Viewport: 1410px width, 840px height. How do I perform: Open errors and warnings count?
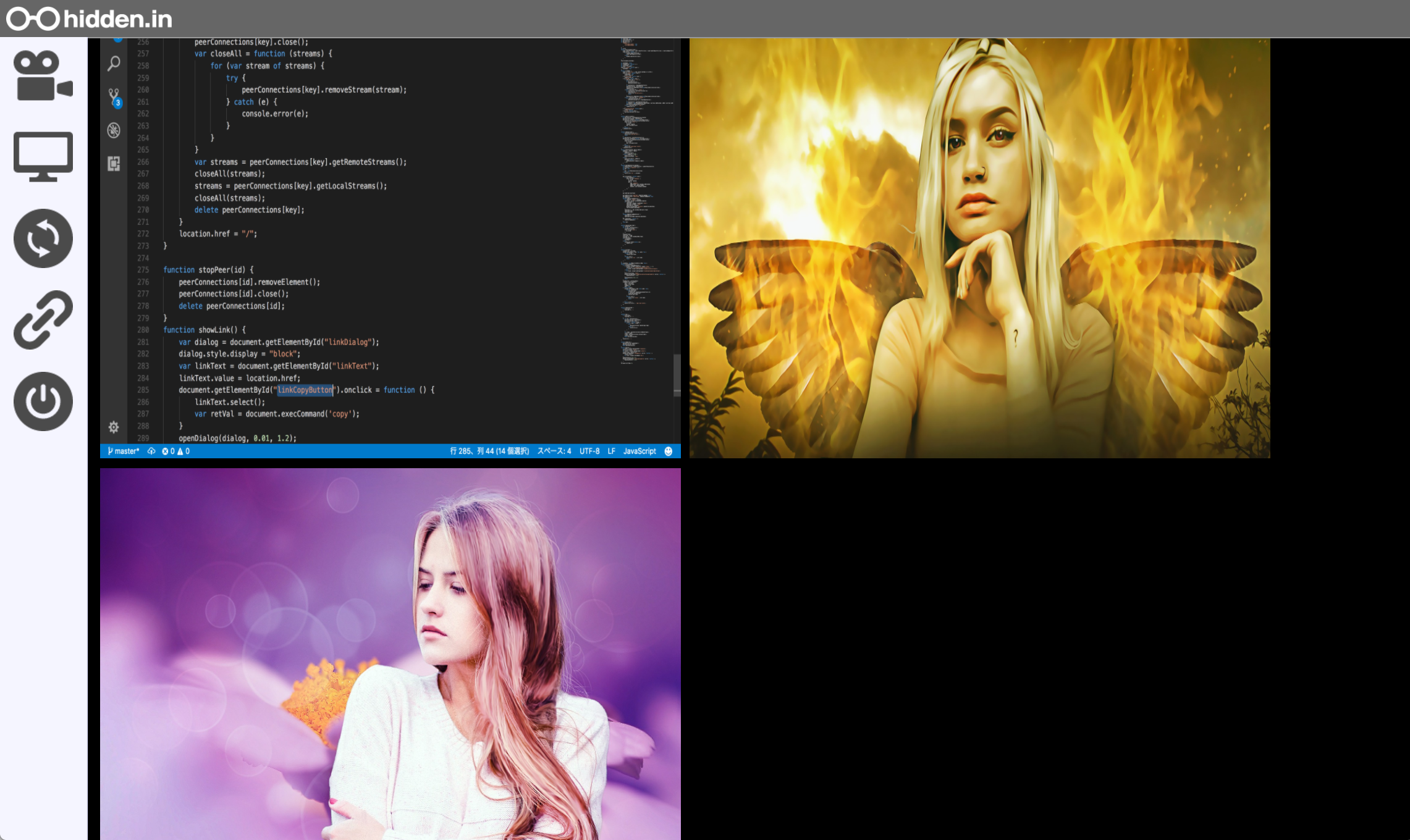pyautogui.click(x=176, y=451)
